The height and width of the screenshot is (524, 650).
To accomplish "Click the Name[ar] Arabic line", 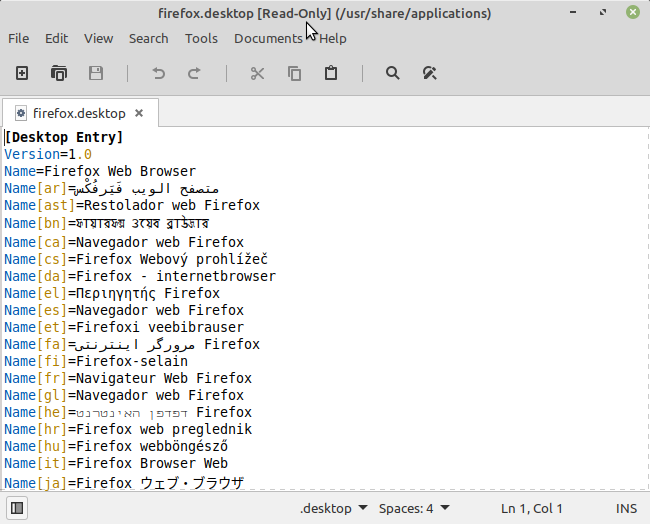I will [112, 188].
